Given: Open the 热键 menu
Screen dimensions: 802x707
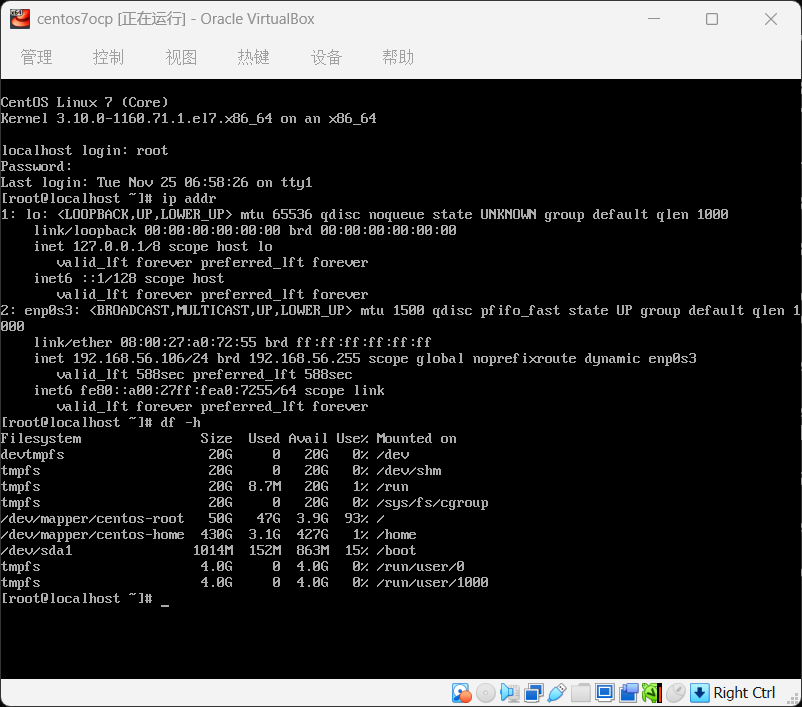Looking at the screenshot, I should 253,57.
